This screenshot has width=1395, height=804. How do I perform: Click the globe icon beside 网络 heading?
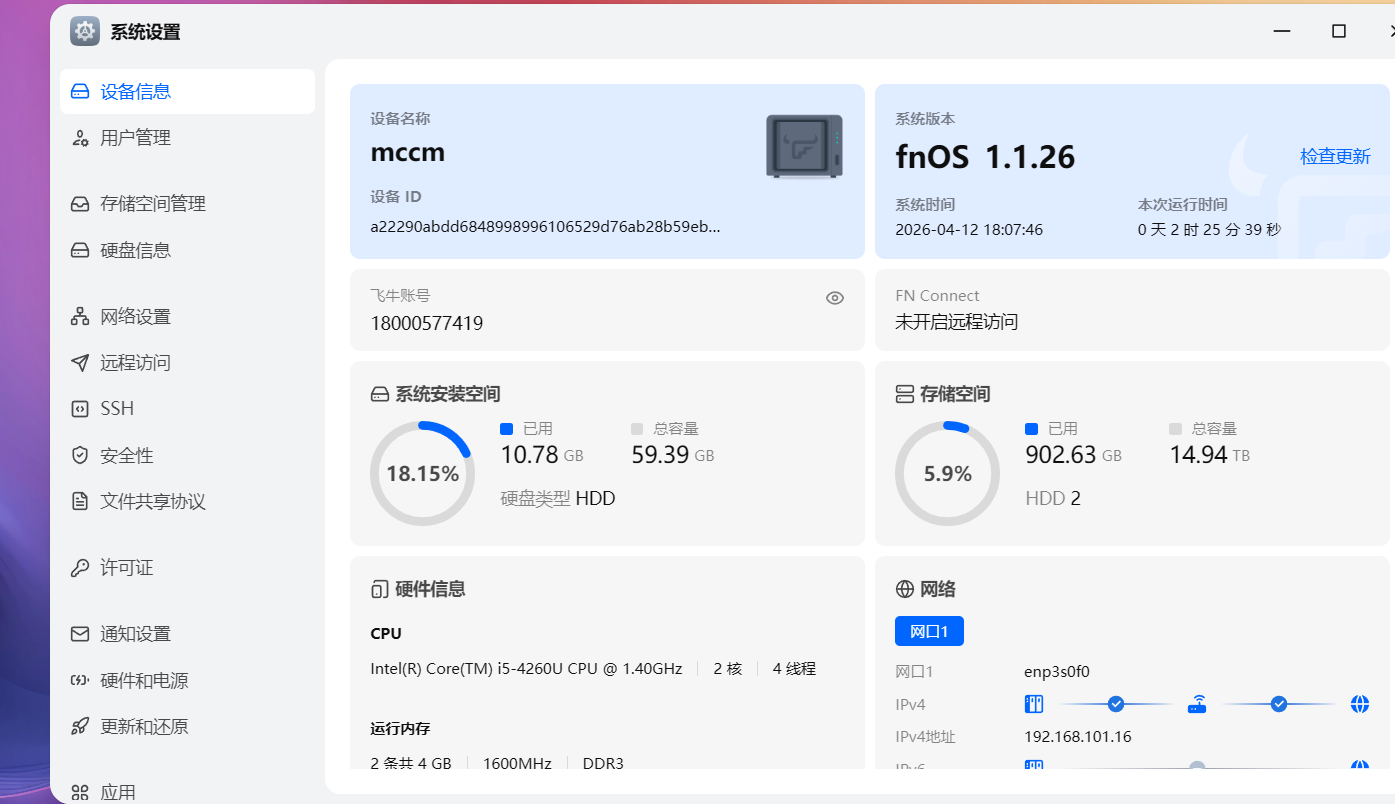pos(904,589)
